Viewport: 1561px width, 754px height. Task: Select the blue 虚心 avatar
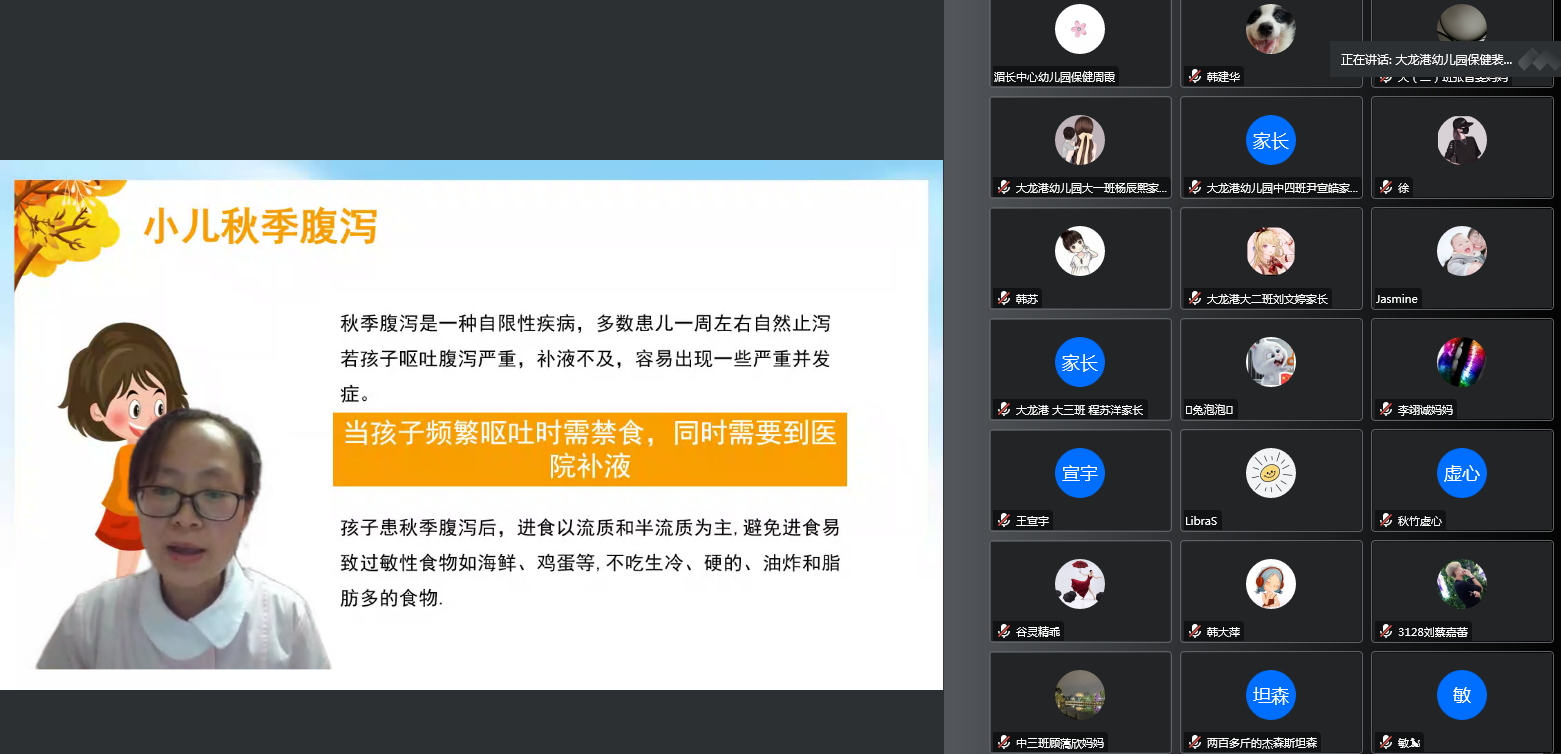[1462, 473]
